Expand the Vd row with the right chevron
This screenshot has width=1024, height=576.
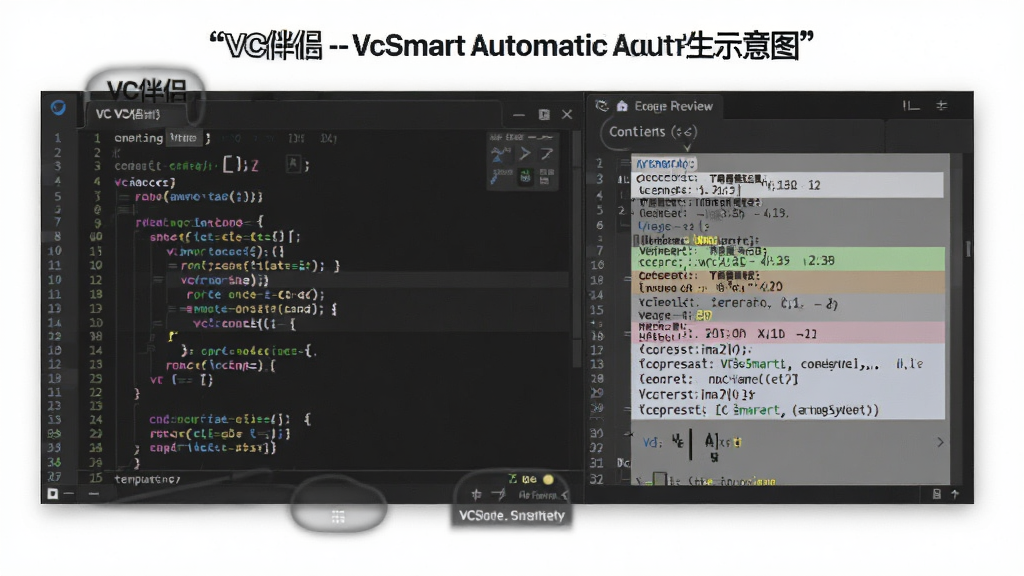pos(940,442)
